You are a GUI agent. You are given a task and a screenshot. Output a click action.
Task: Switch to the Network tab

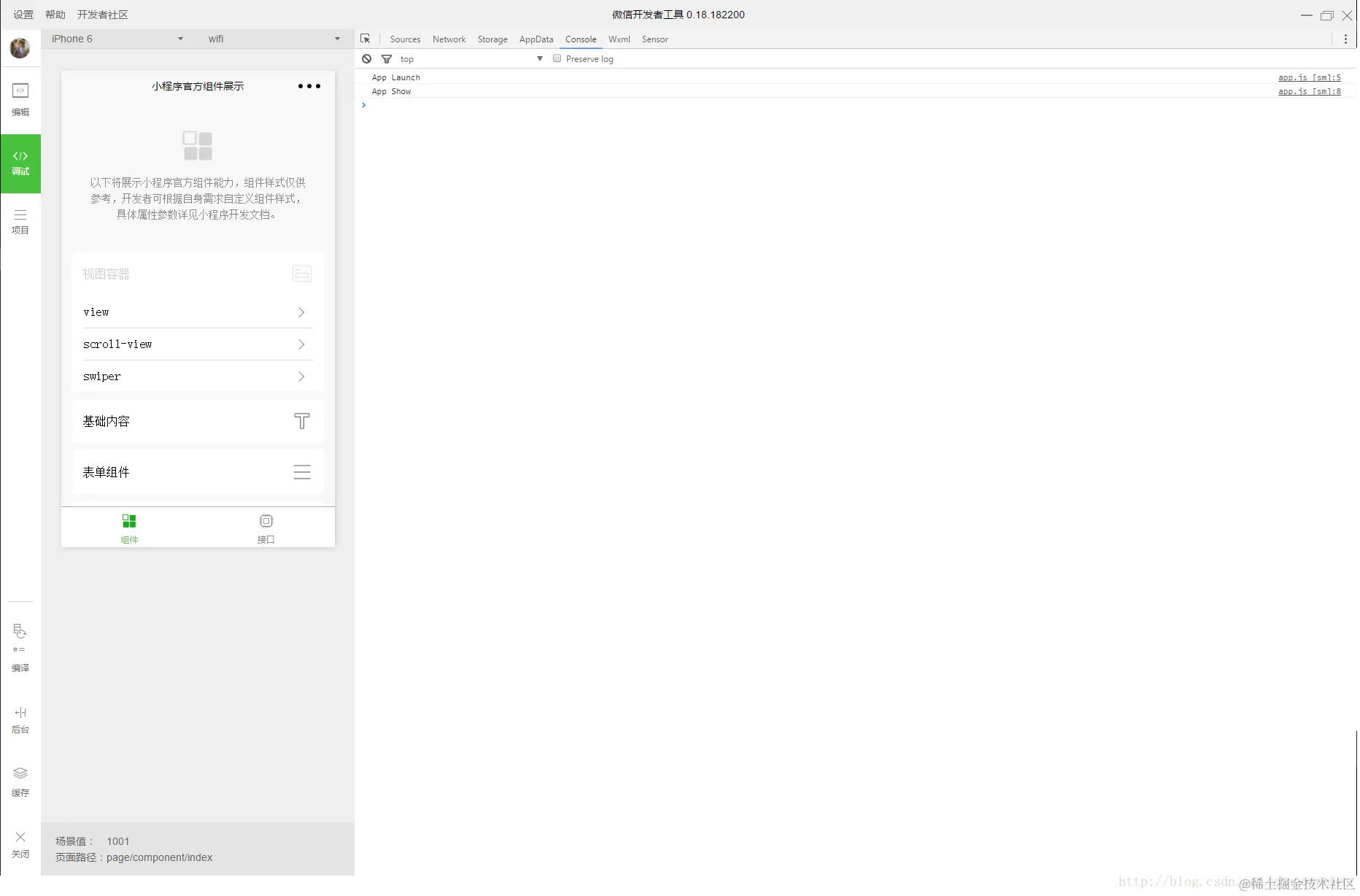tap(449, 39)
